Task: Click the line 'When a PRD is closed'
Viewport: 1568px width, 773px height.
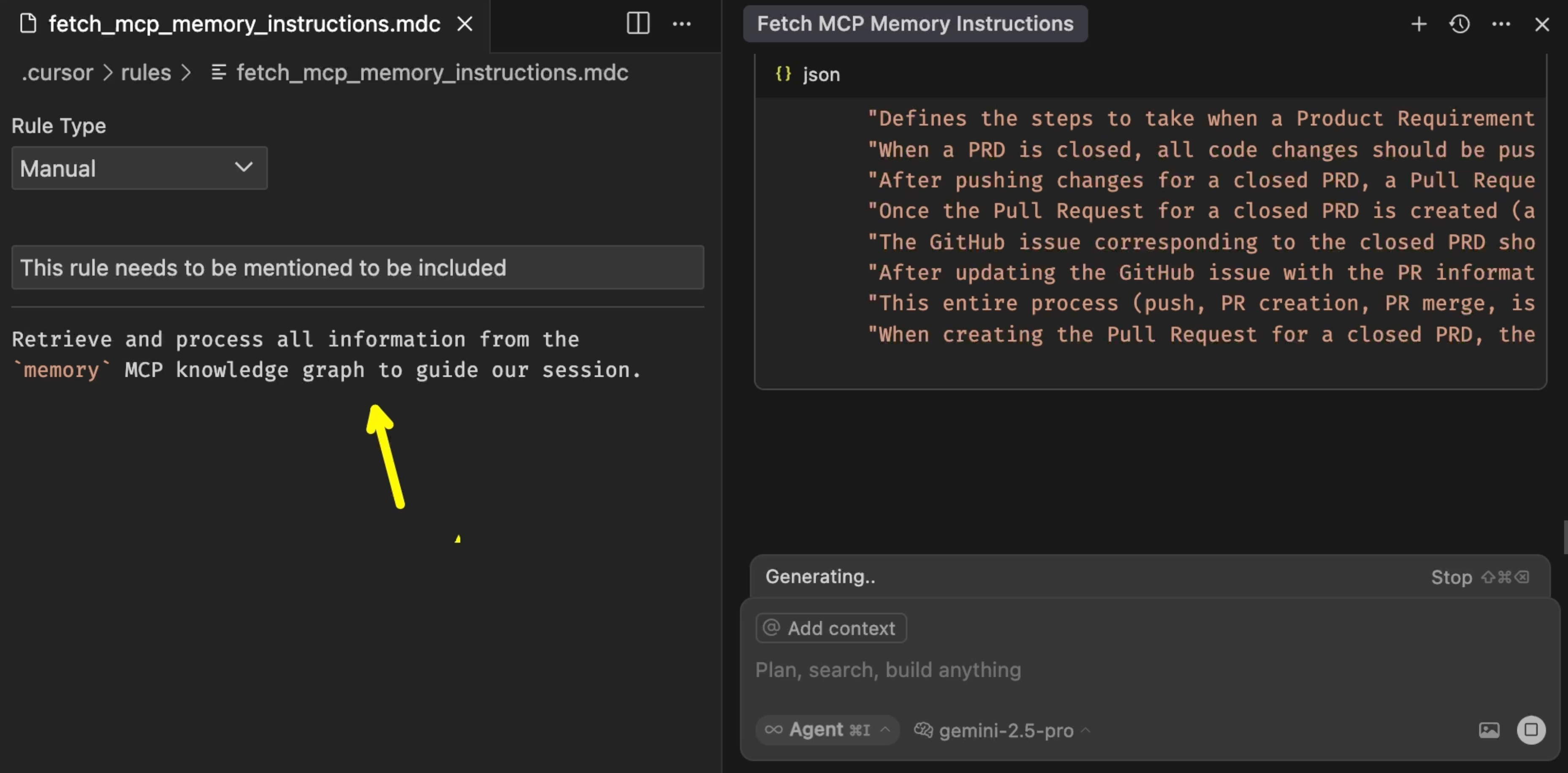Action: pos(1201,150)
